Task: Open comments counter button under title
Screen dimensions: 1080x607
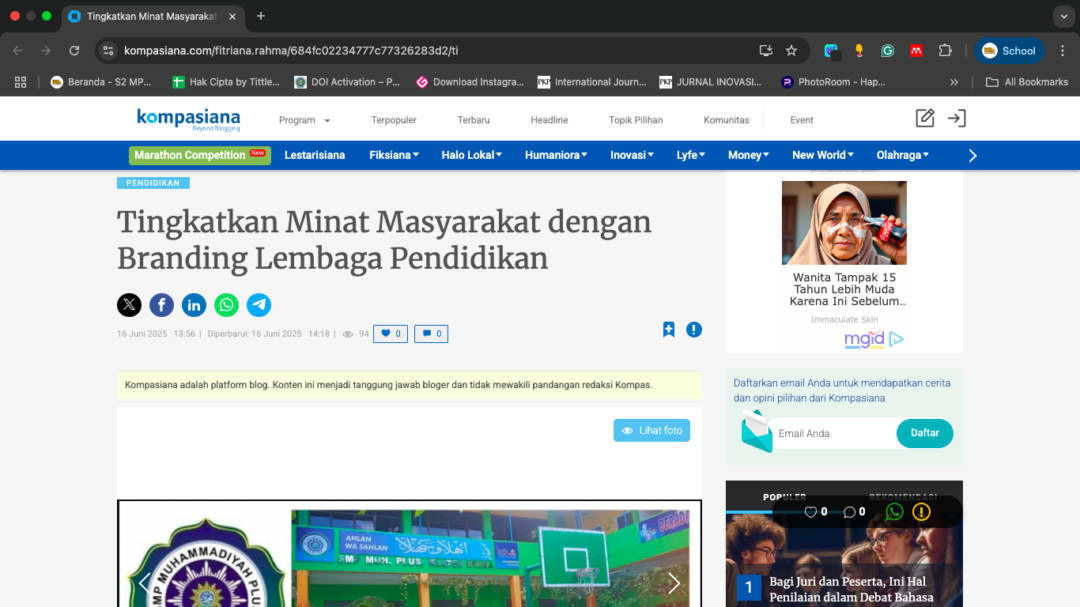Action: [431, 333]
